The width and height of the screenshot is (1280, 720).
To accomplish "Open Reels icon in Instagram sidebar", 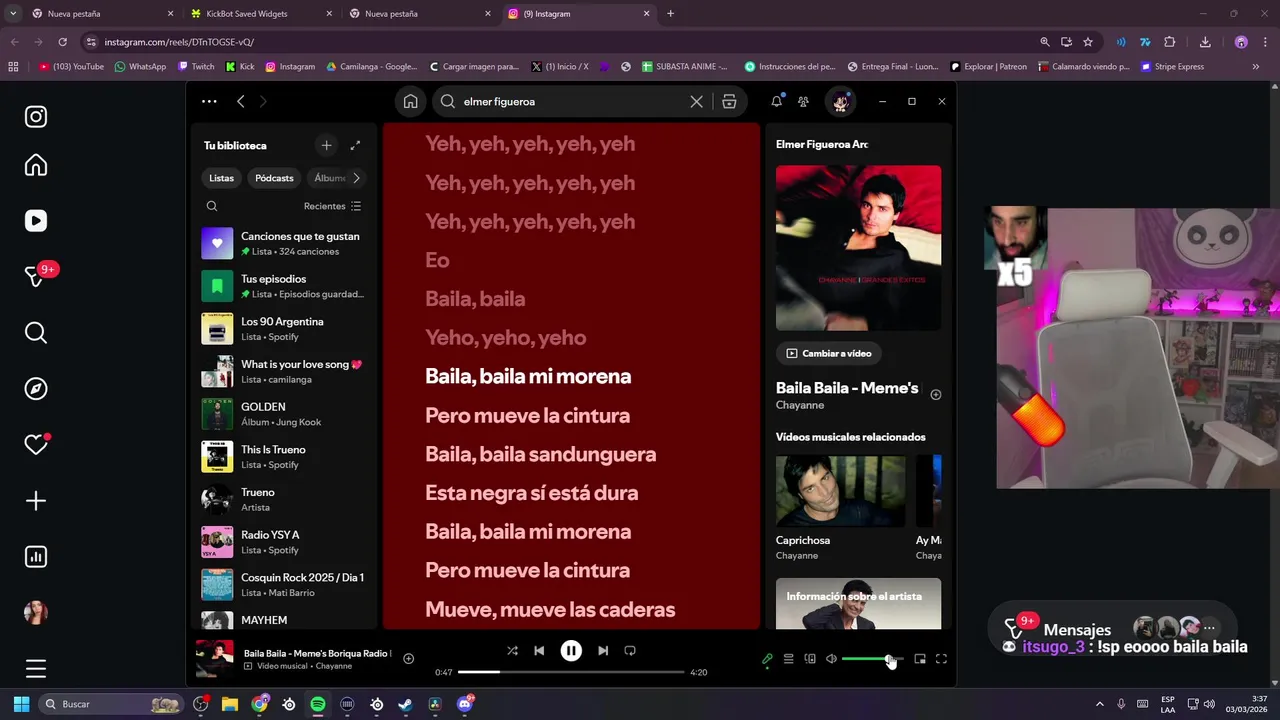I will coord(36,221).
